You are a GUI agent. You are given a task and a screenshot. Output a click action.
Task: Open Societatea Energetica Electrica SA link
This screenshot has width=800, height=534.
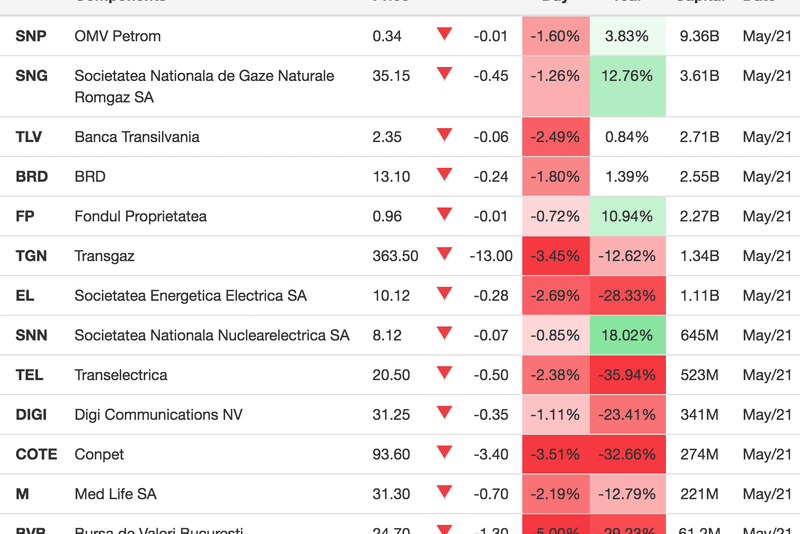tap(190, 296)
